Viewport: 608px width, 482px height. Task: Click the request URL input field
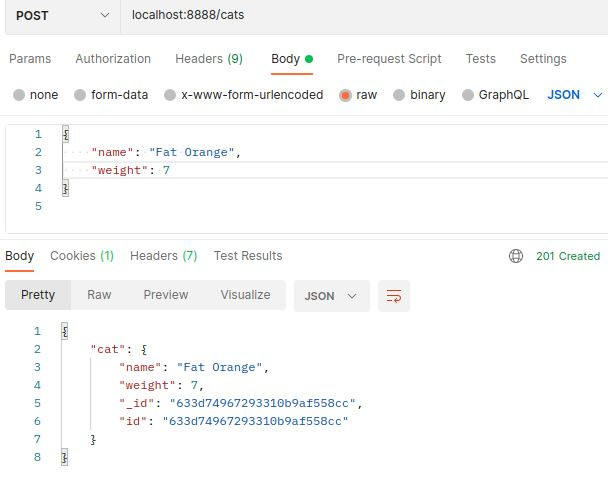(360, 15)
